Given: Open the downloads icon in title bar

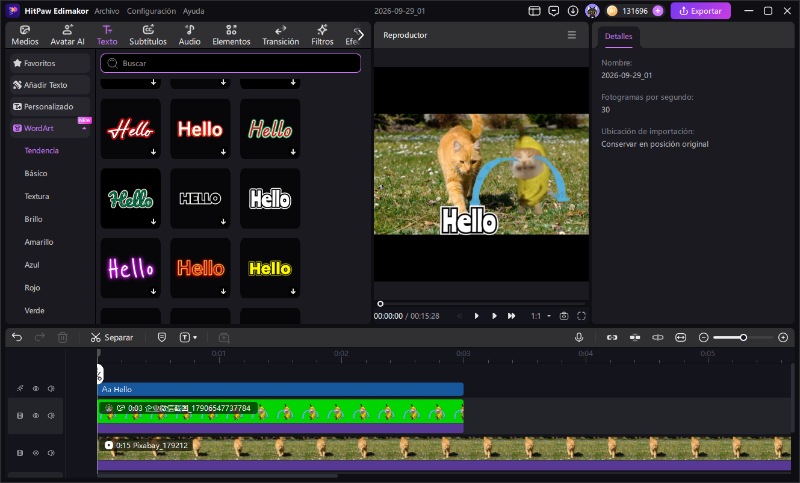Looking at the screenshot, I should pos(573,11).
